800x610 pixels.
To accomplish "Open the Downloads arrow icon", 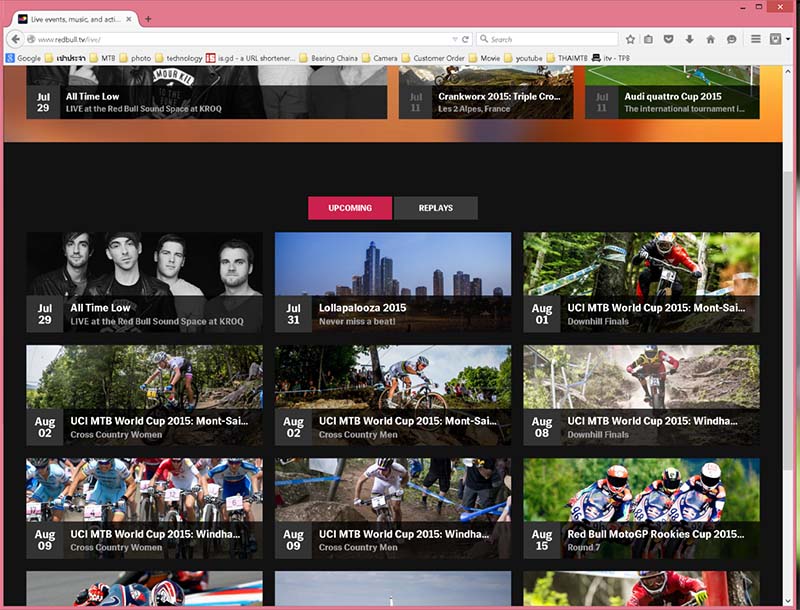I will click(x=689, y=39).
